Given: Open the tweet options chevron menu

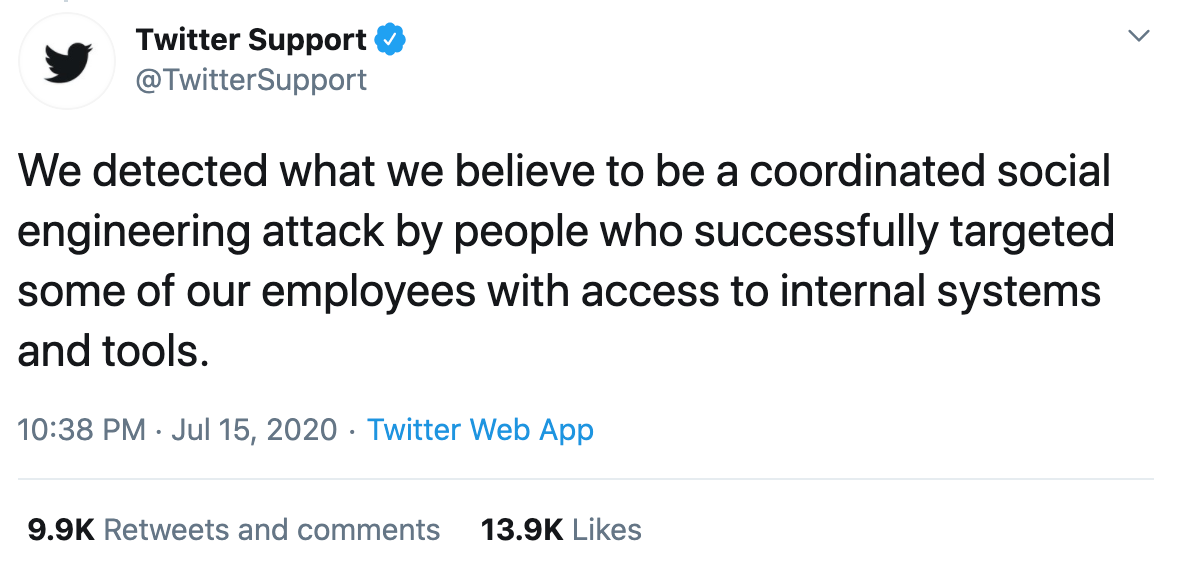Looking at the screenshot, I should (x=1140, y=35).
